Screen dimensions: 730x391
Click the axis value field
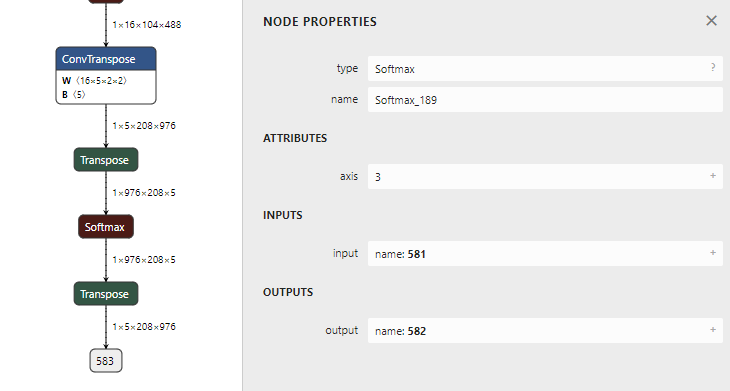coord(545,176)
